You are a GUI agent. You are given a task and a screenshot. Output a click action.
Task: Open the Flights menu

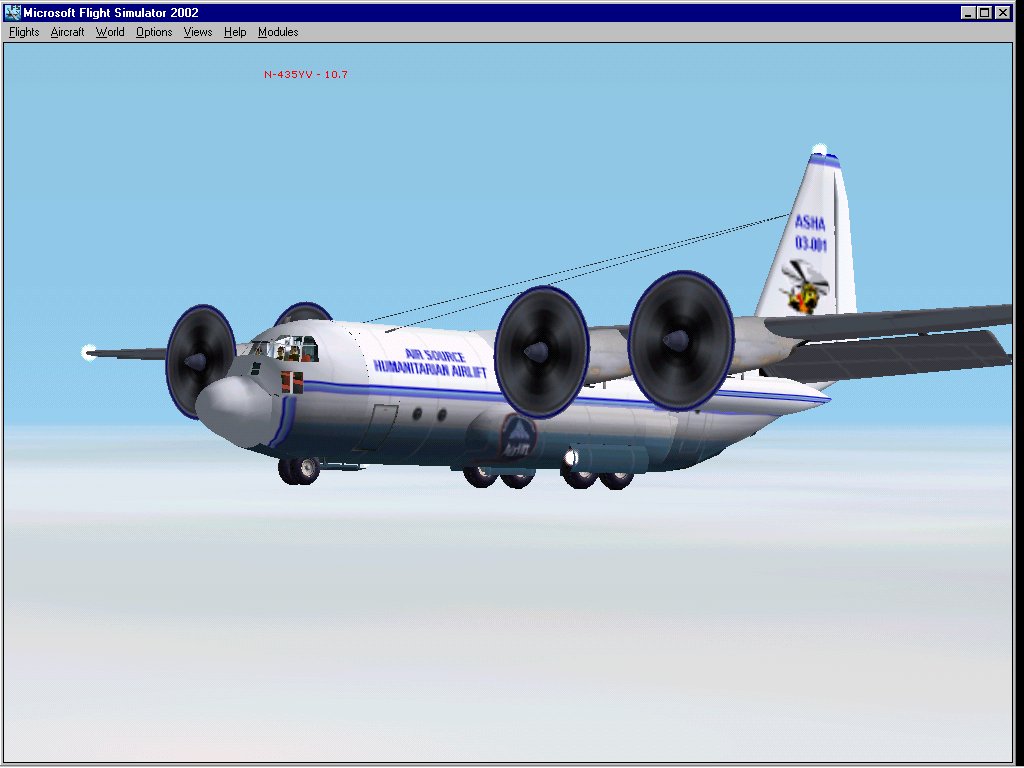[x=24, y=32]
